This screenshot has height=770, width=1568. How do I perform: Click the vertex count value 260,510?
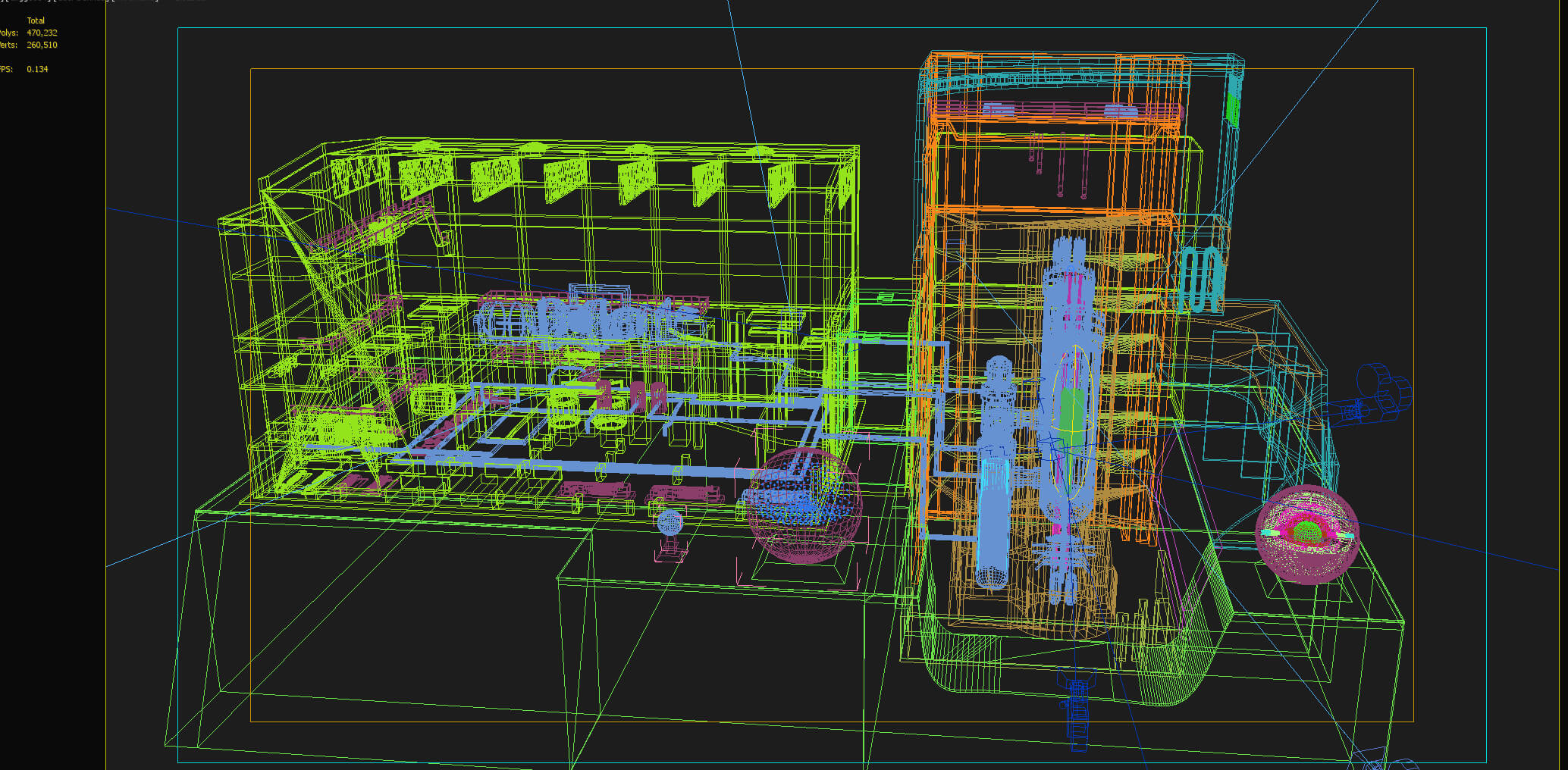(42, 45)
